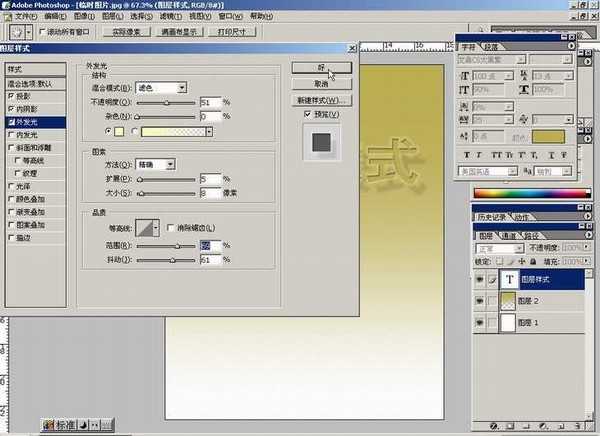This screenshot has height=436, width=600.
Task: Click the 不透明度 opacity slider in Outer Glow
Action: pyautogui.click(x=166, y=103)
